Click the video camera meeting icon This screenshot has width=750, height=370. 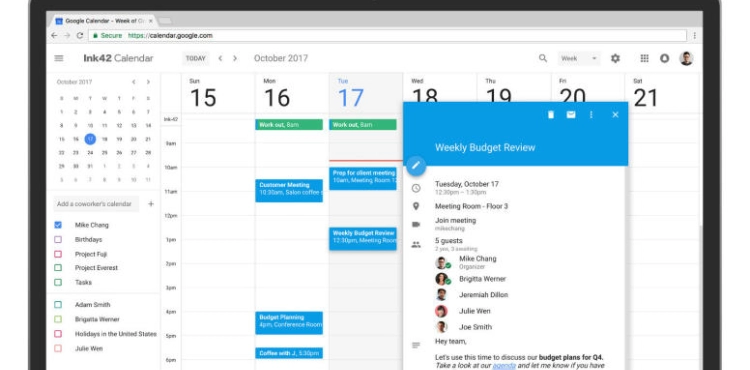416,224
